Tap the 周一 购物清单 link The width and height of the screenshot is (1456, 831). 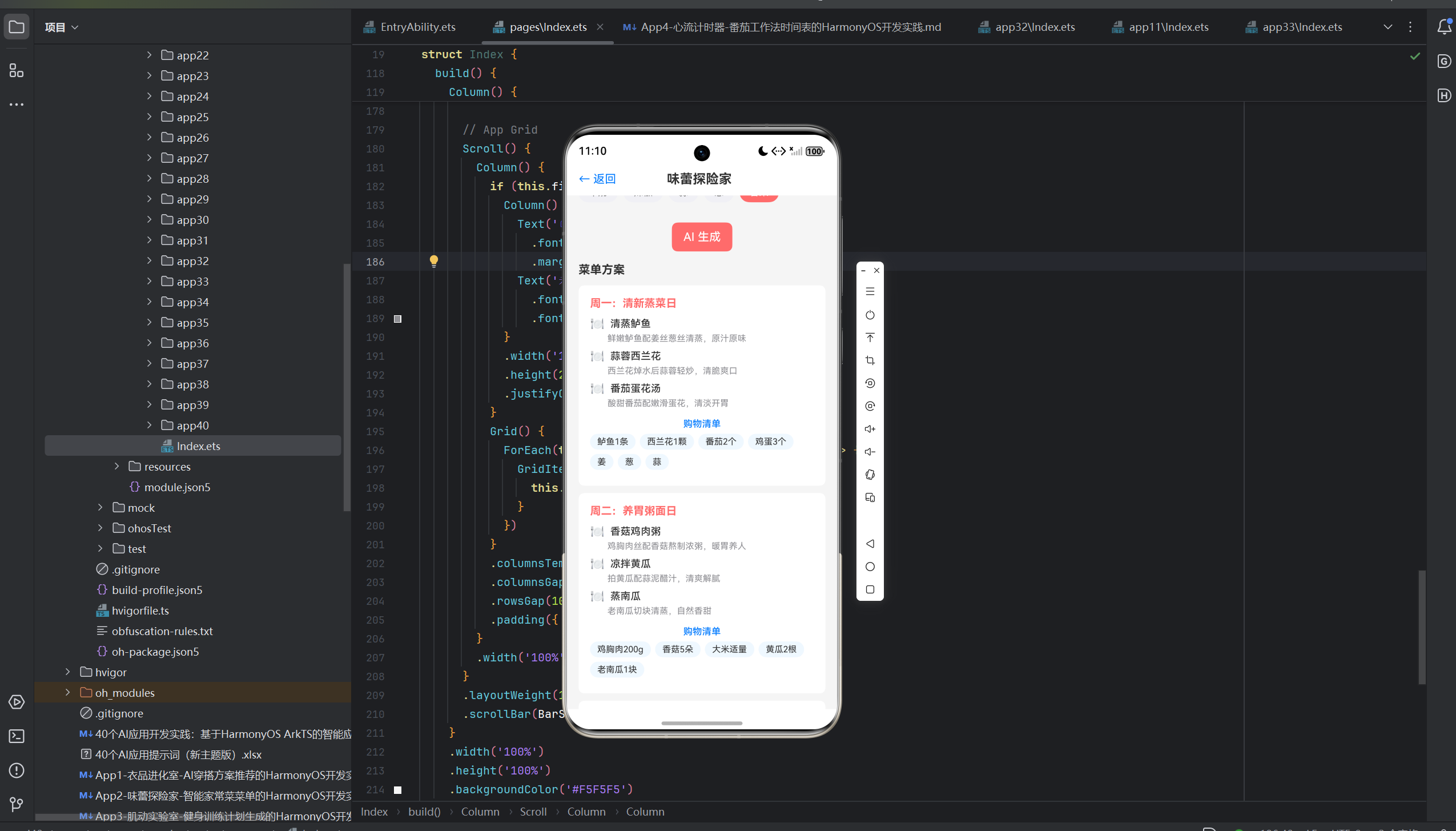(702, 423)
